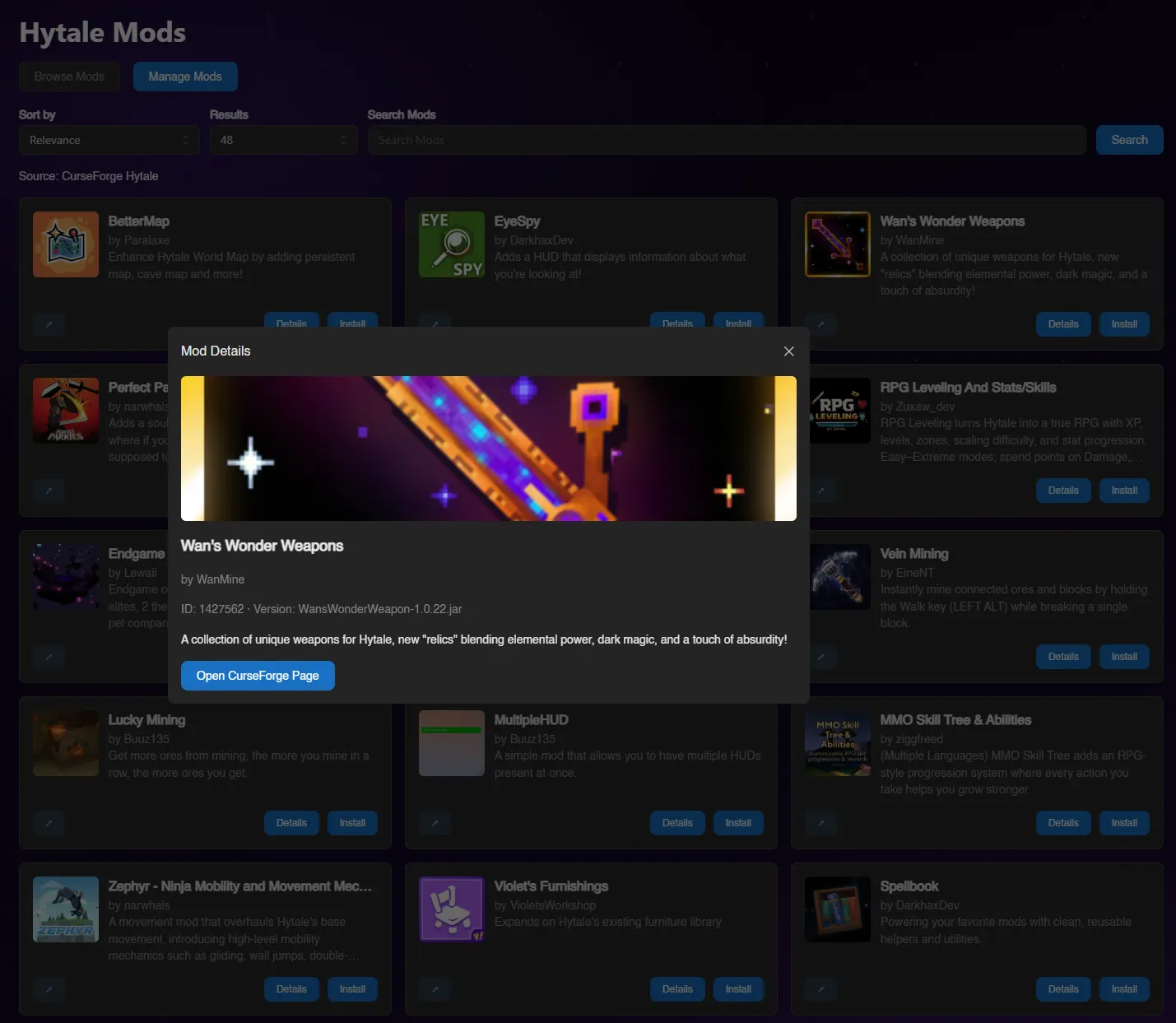Screen dimensions: 1176x1023
Task: Click the Wan's Wonder Weapons card icon
Action: tap(838, 244)
